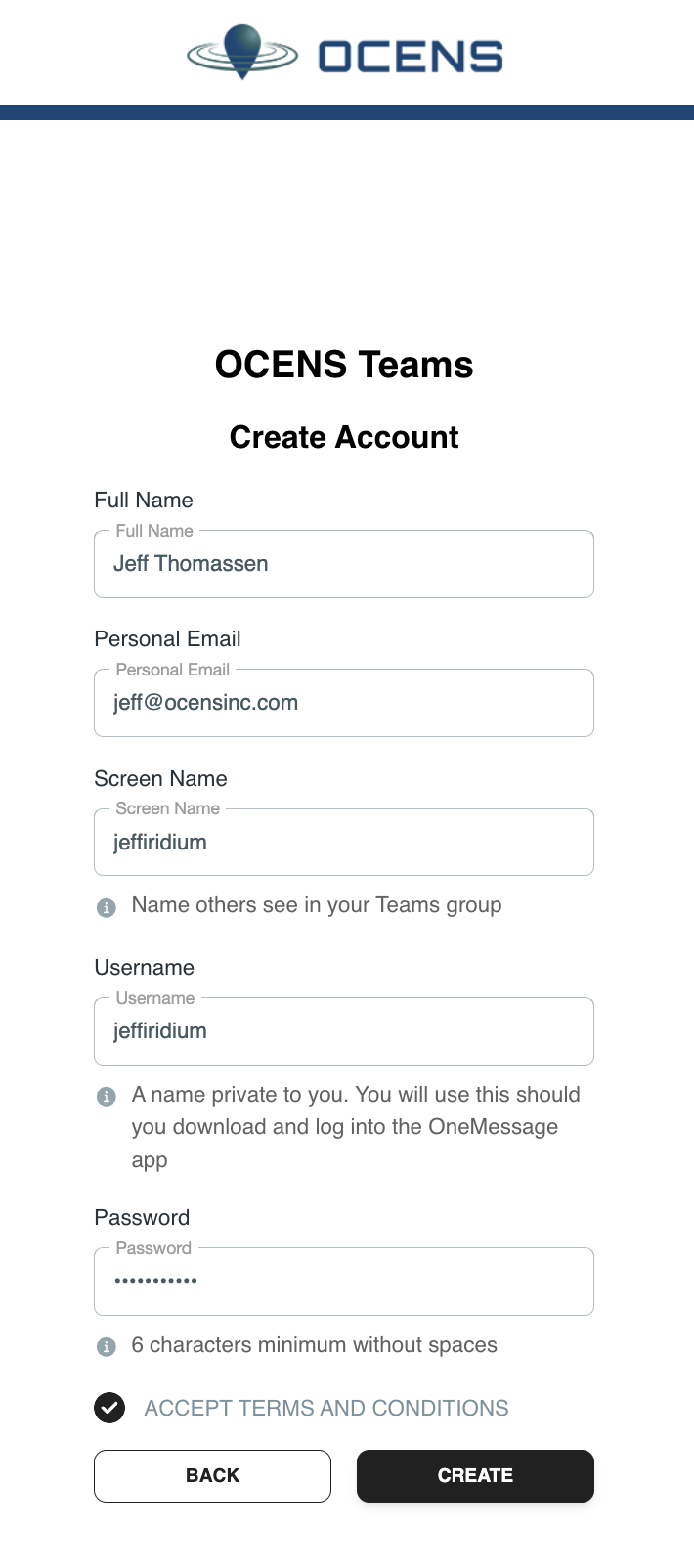
Task: Click the OCENS Teams heading
Action: 344,365
